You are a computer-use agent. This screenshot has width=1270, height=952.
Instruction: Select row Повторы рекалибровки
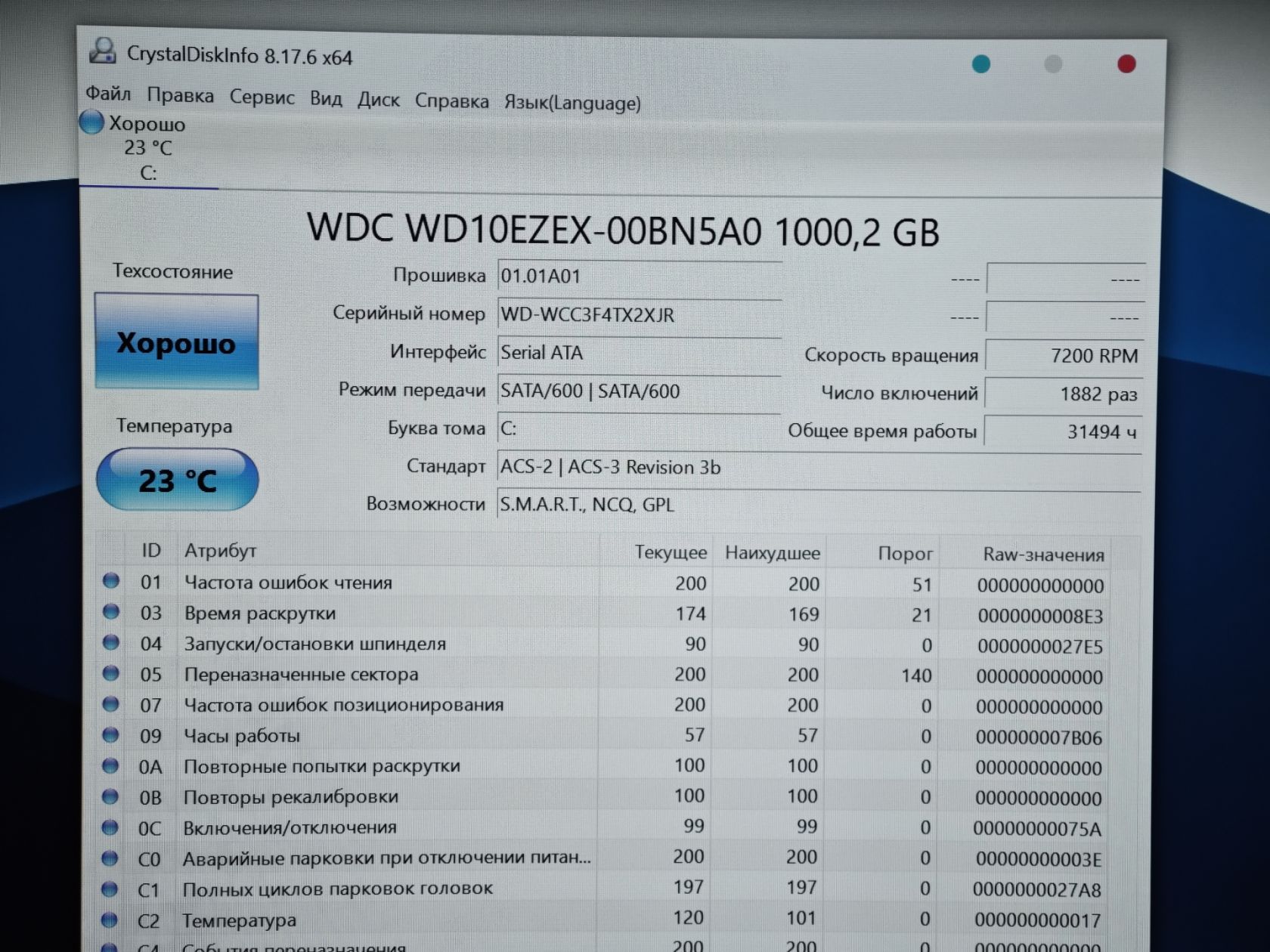[616, 797]
